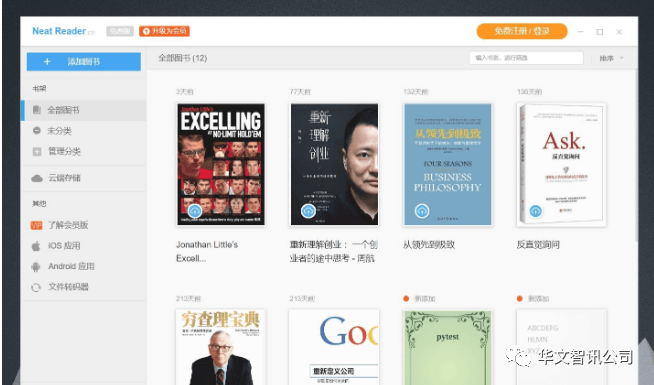Minimize the Neat Reader window
The height and width of the screenshot is (385, 654).
(580, 32)
